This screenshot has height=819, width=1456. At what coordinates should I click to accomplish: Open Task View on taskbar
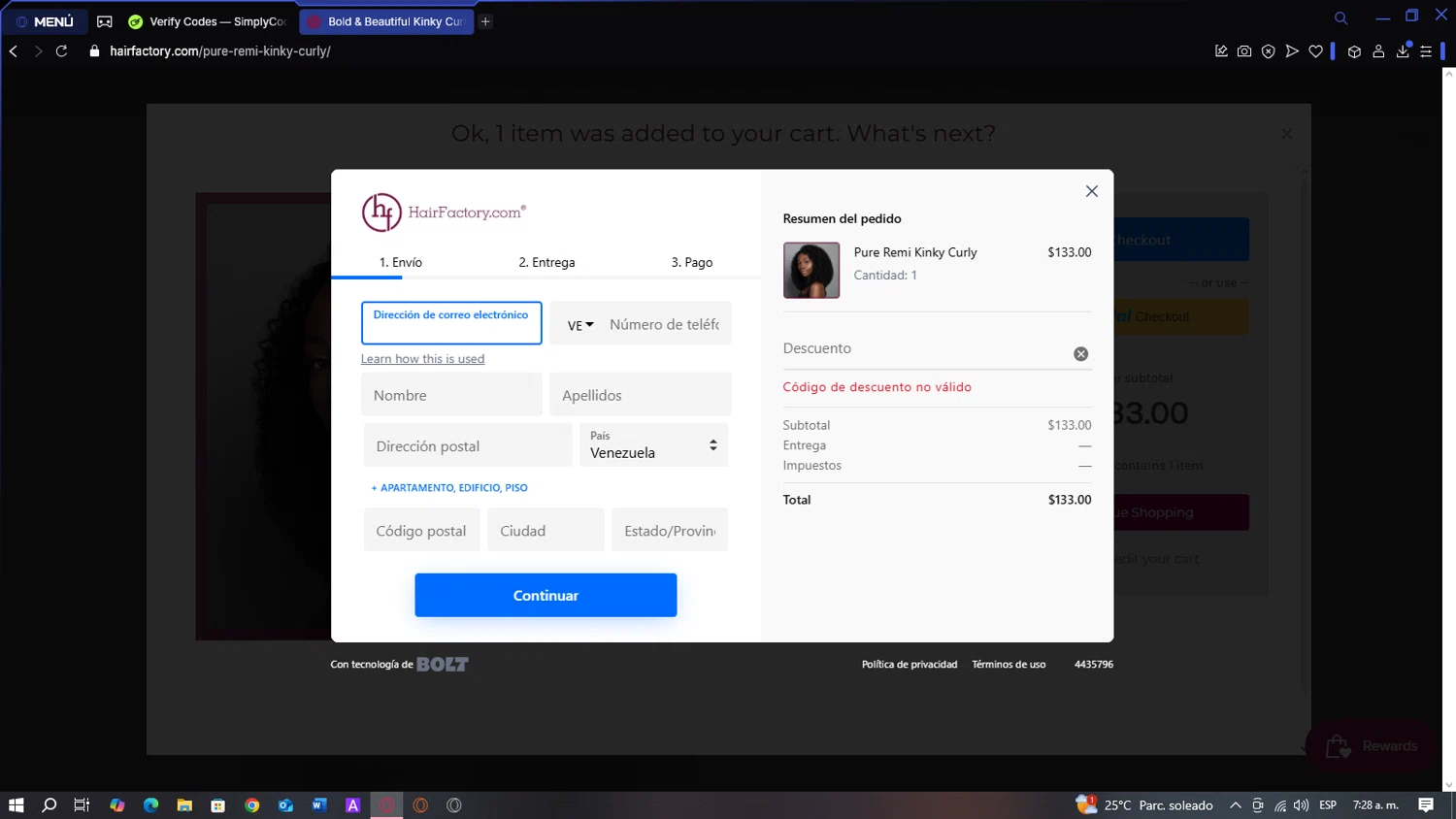(83, 805)
